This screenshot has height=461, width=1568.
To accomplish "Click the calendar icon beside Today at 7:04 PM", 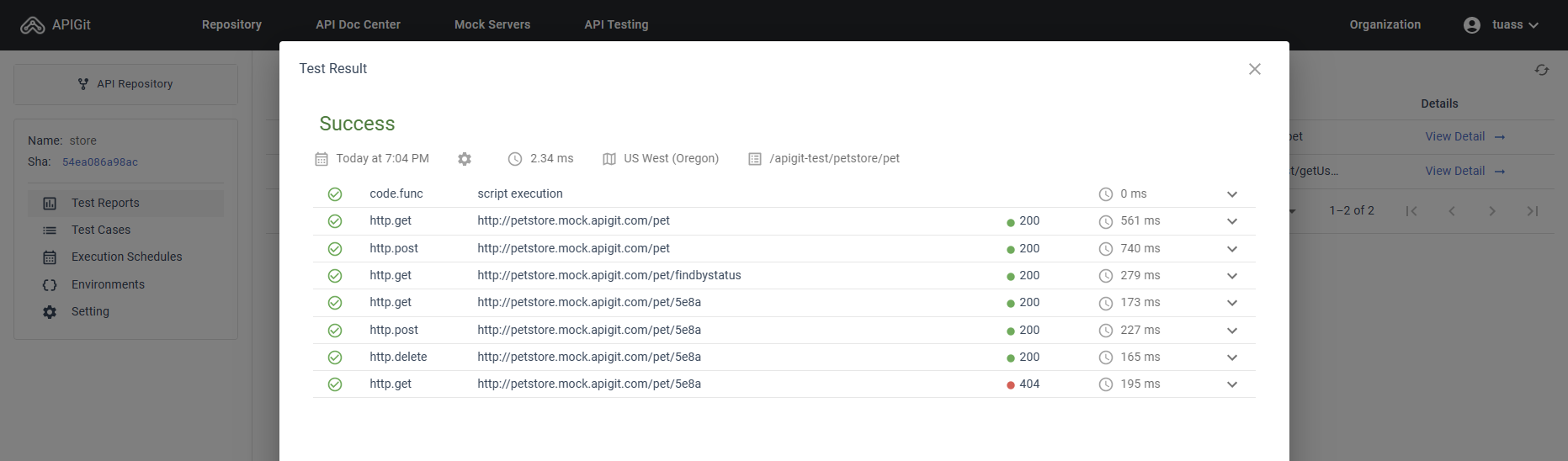I will coord(322,159).
